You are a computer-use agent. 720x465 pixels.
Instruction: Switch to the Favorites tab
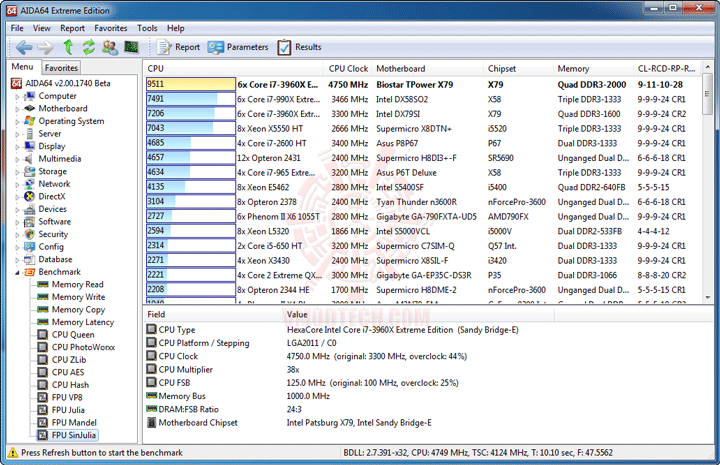61,68
